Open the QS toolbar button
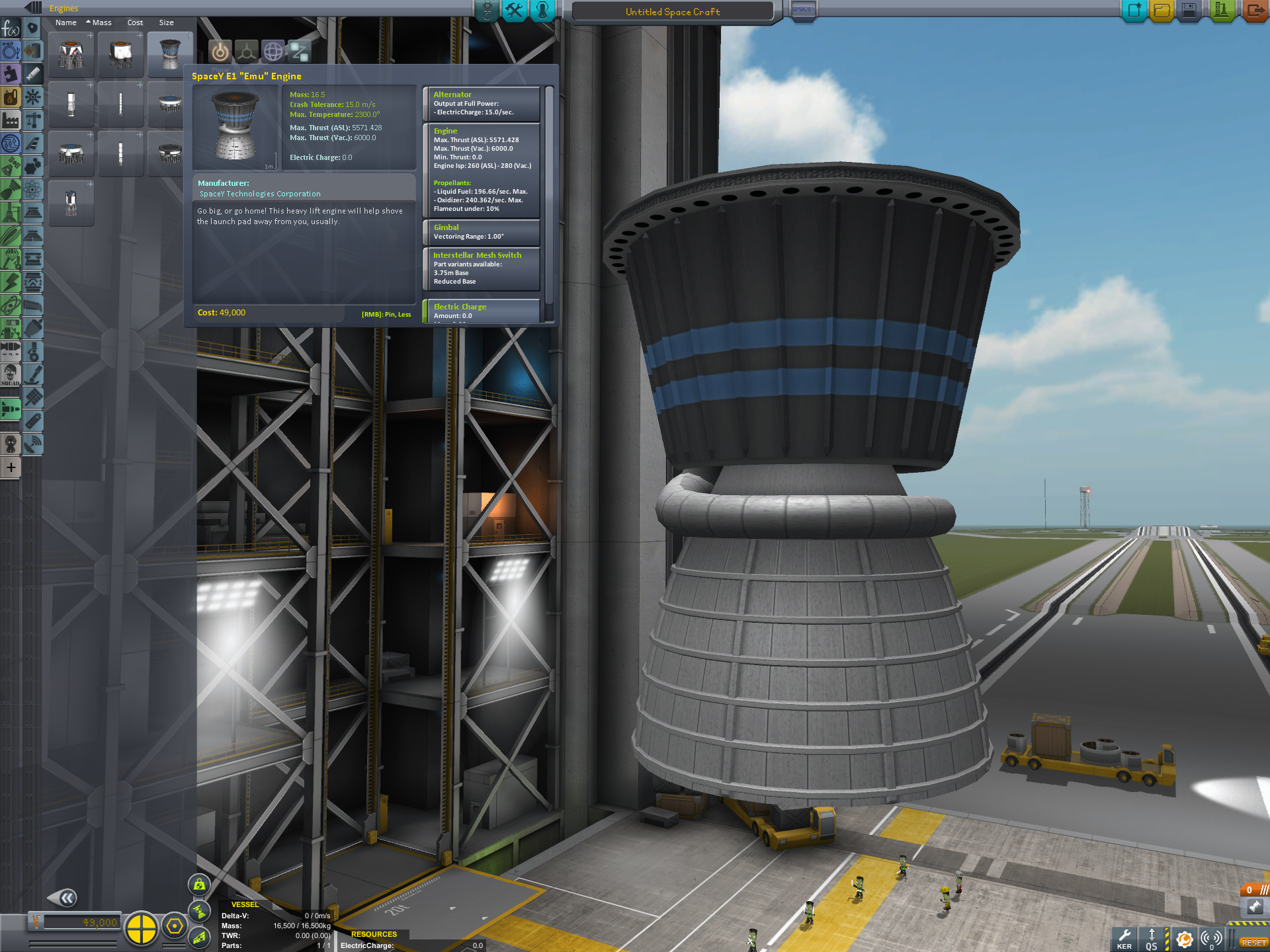 1152,939
